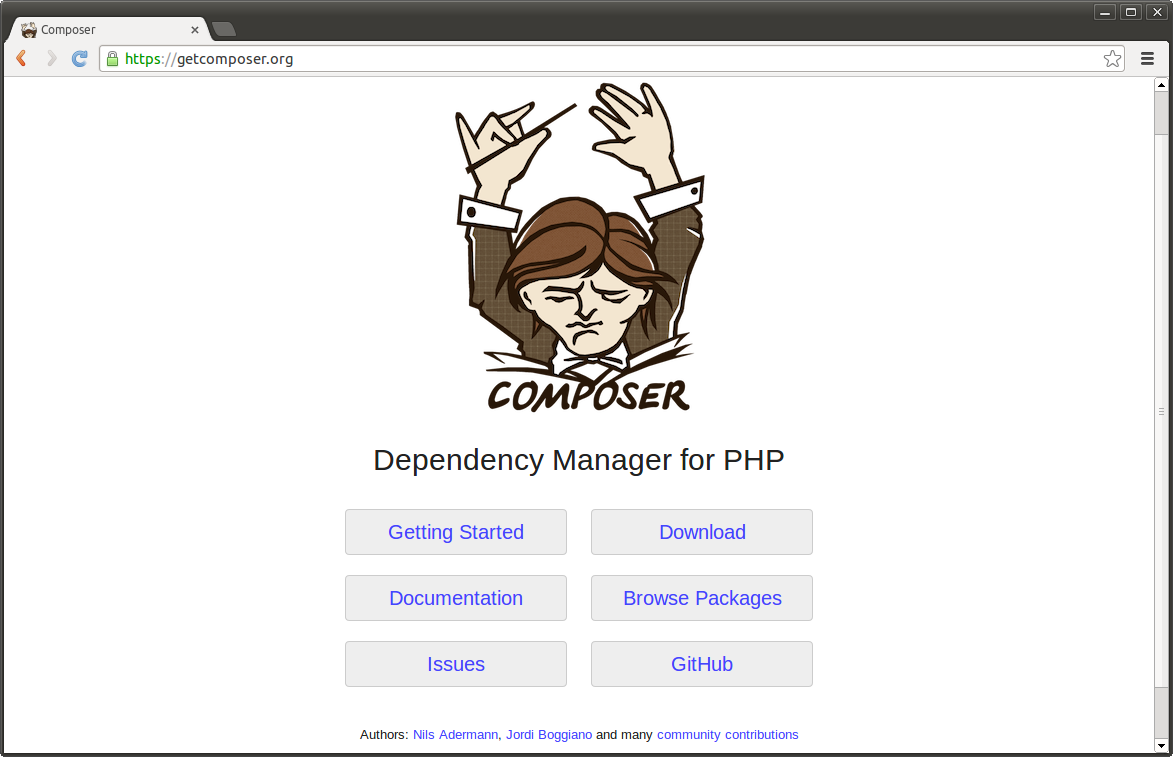Open Nils Adermann author link
Screen dimensions: 1173x757
pos(455,735)
